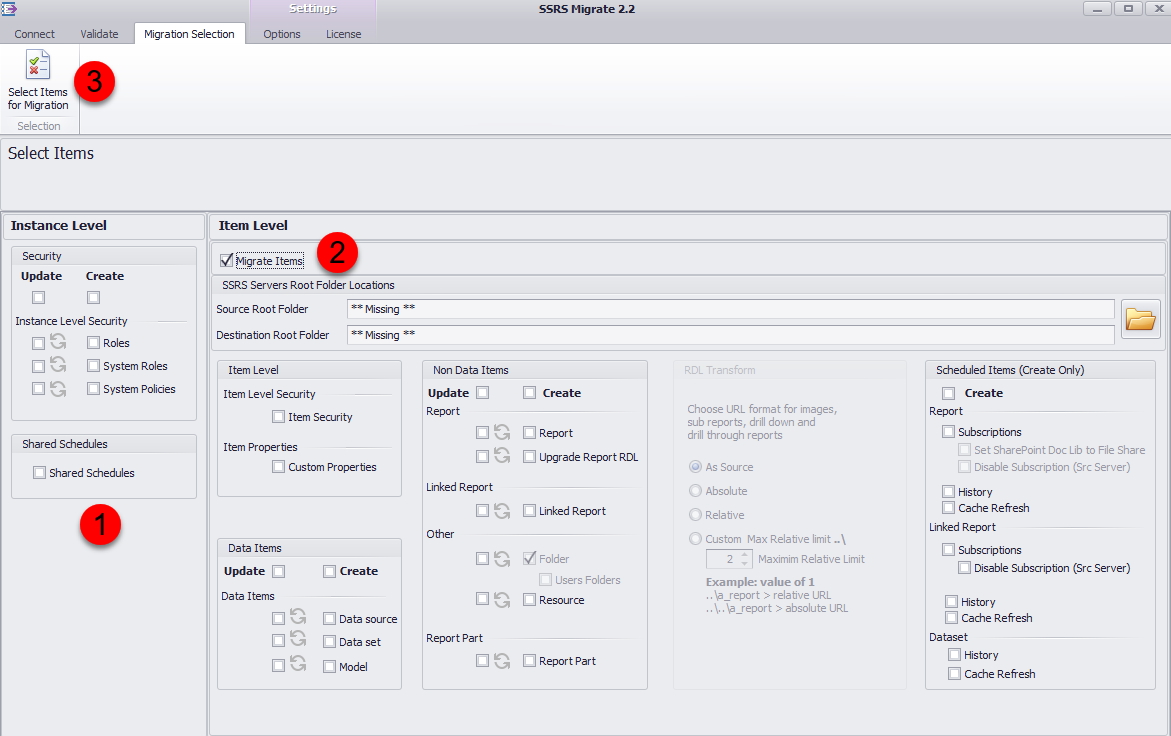
Task: Click the refresh arrows icon beside Resource
Action: (502, 599)
